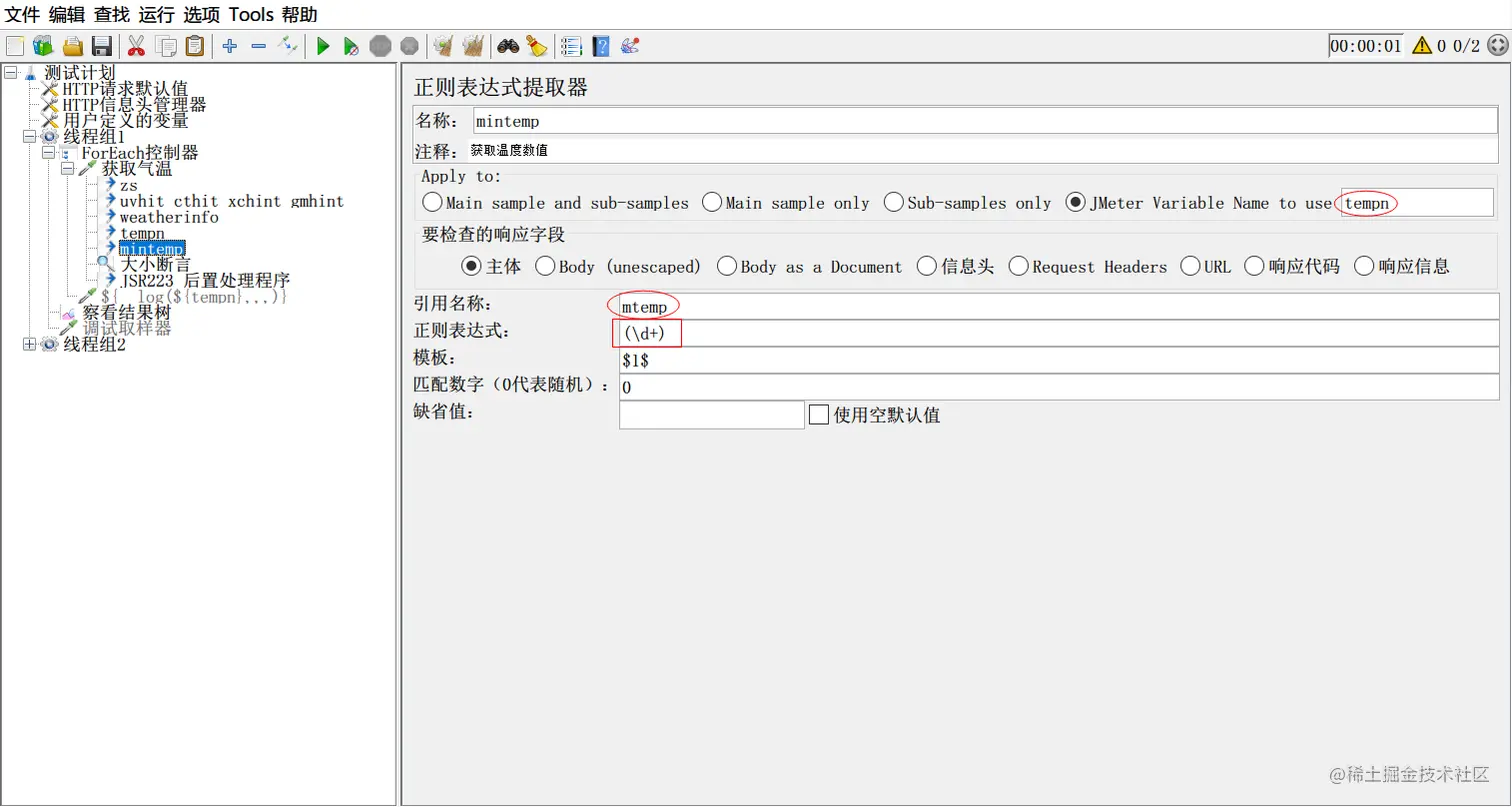Click the elapsed time display showing 00:00:01
1512x807 pixels.
1366,44
